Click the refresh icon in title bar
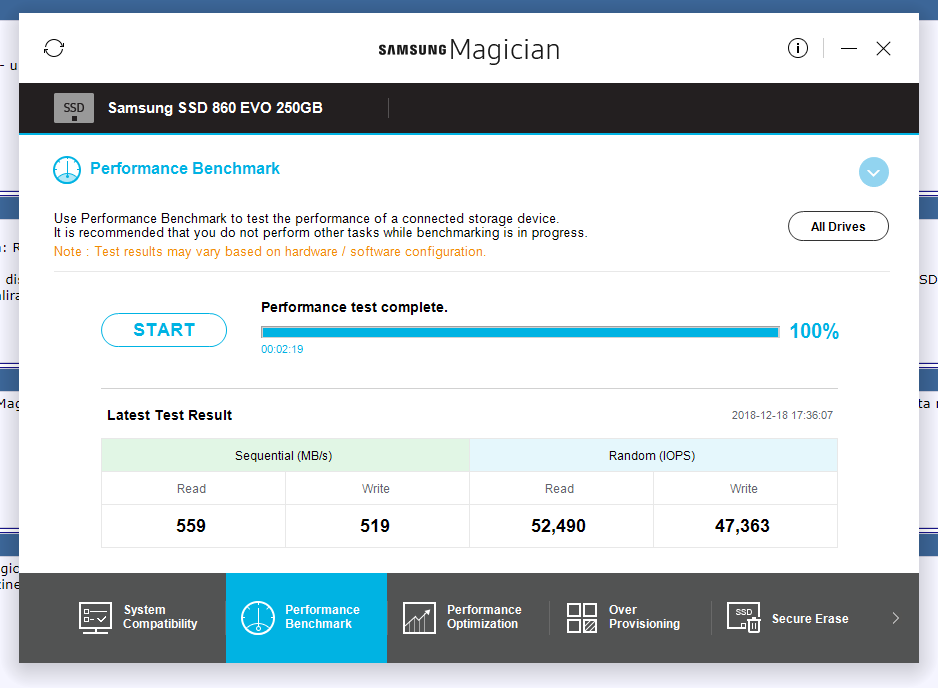This screenshot has width=938, height=688. pyautogui.click(x=54, y=48)
